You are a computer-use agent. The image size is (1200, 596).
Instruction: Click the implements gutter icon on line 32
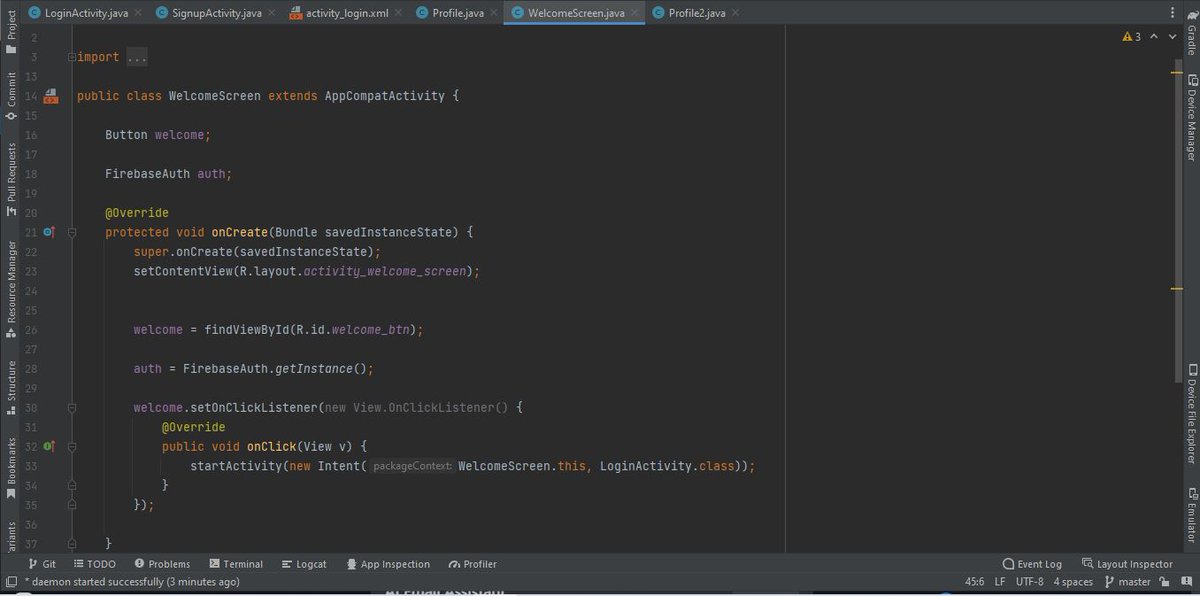point(50,446)
